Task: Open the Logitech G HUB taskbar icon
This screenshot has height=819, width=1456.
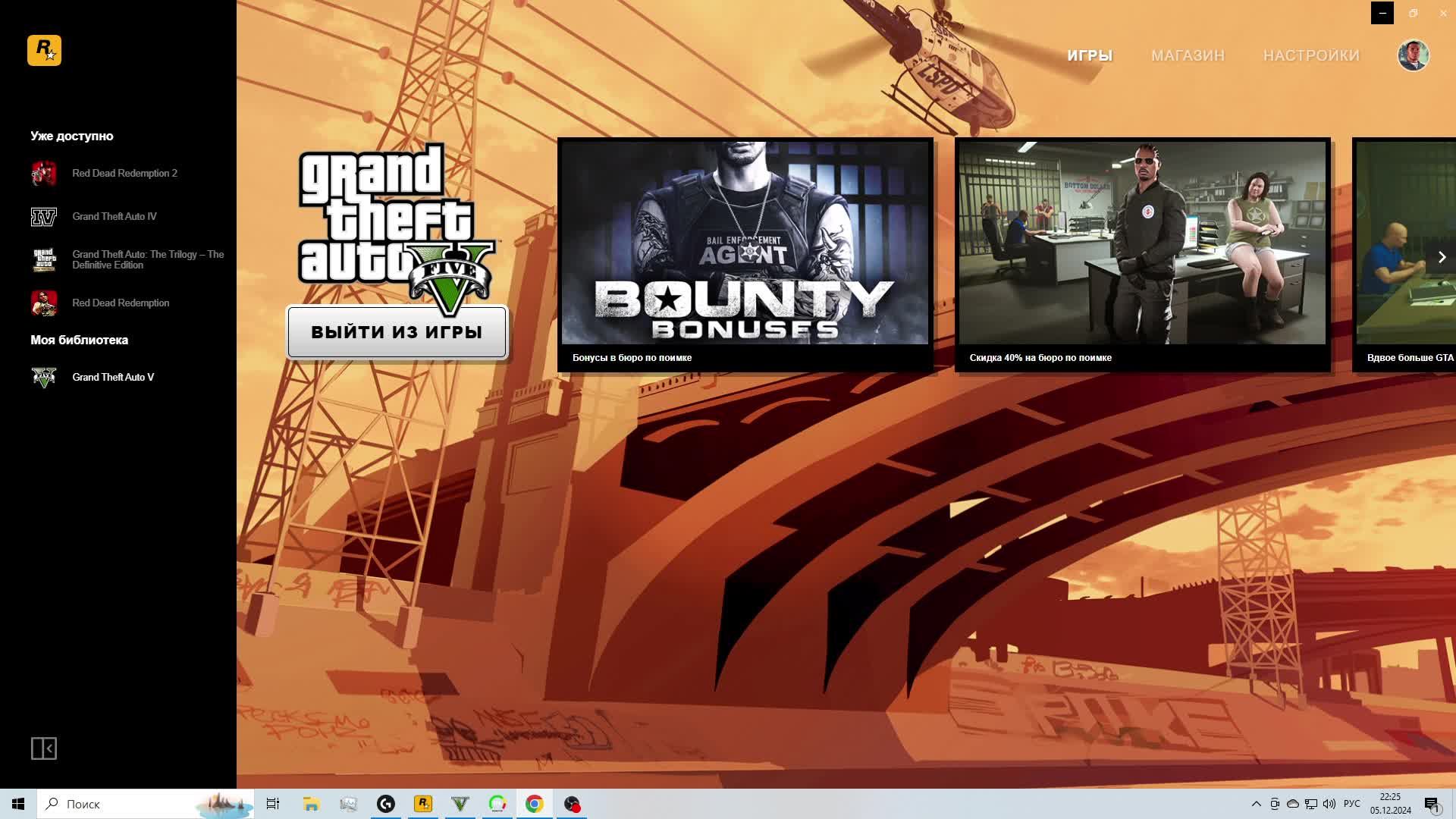Action: tap(386, 804)
